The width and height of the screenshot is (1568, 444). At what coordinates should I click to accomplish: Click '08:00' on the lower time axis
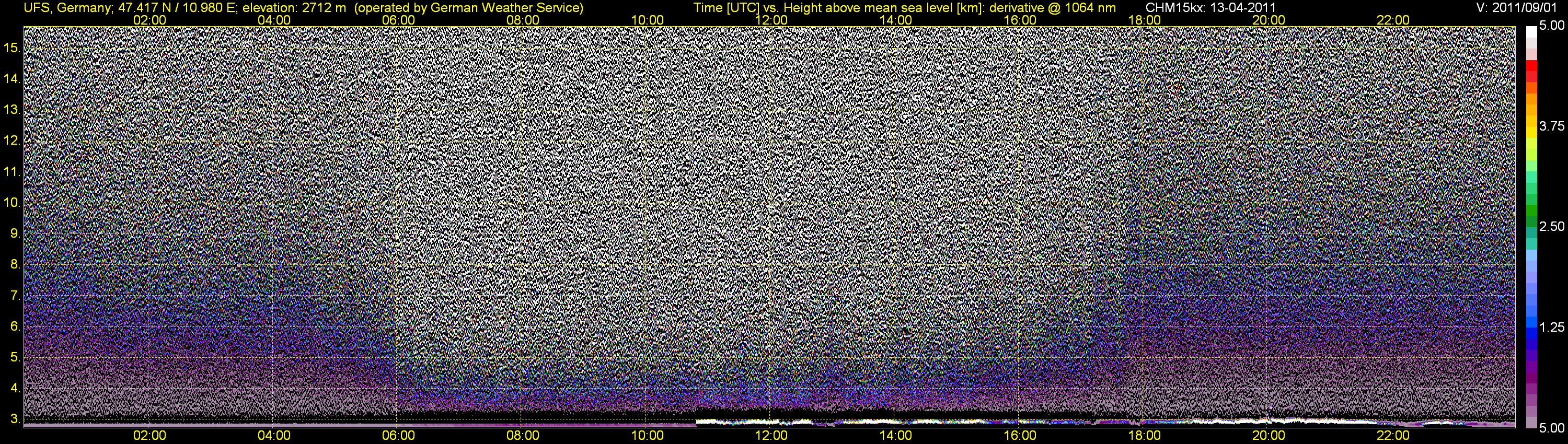pos(523,436)
